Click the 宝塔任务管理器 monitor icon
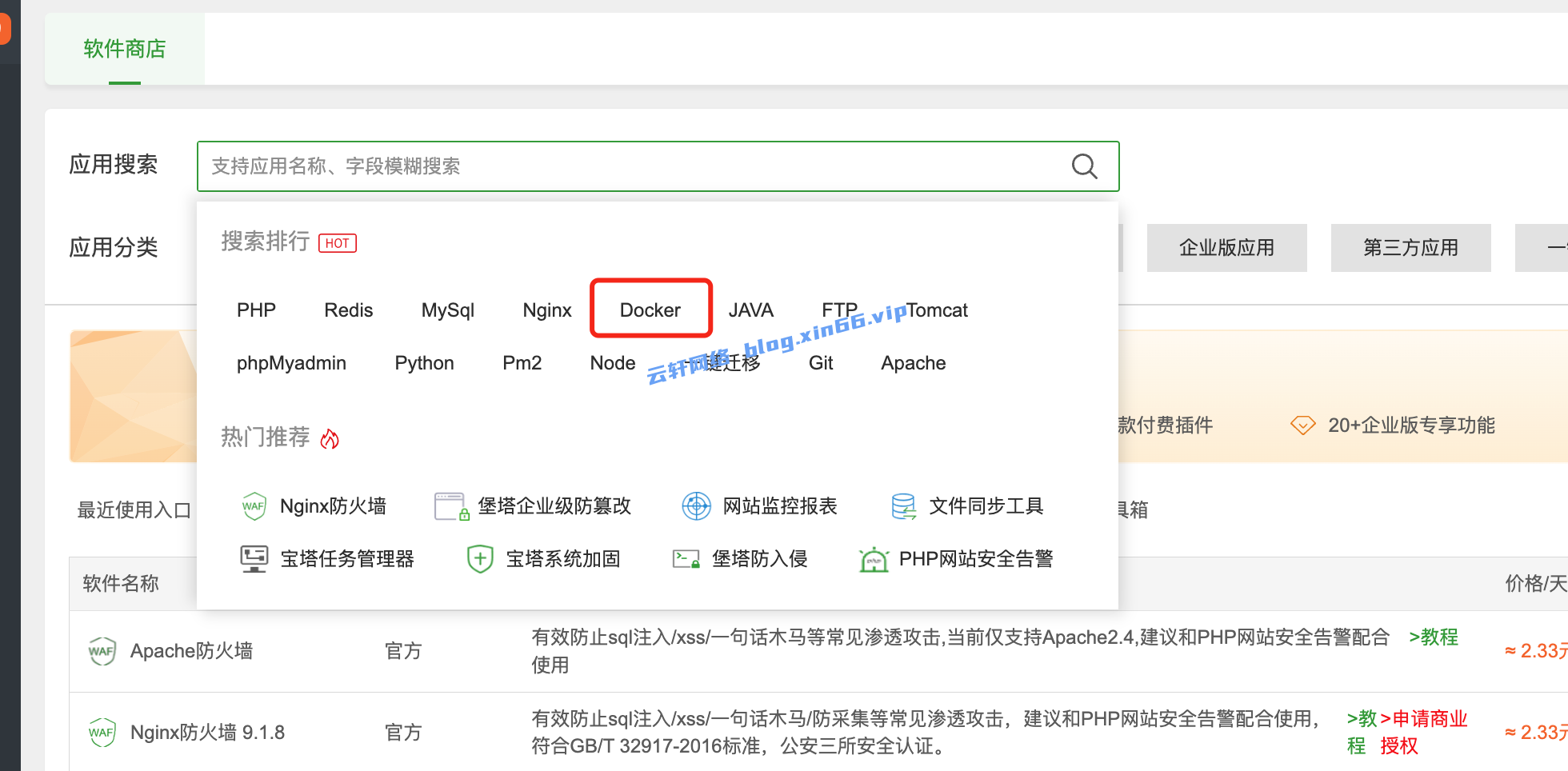The height and width of the screenshot is (771, 1568). pyautogui.click(x=254, y=559)
